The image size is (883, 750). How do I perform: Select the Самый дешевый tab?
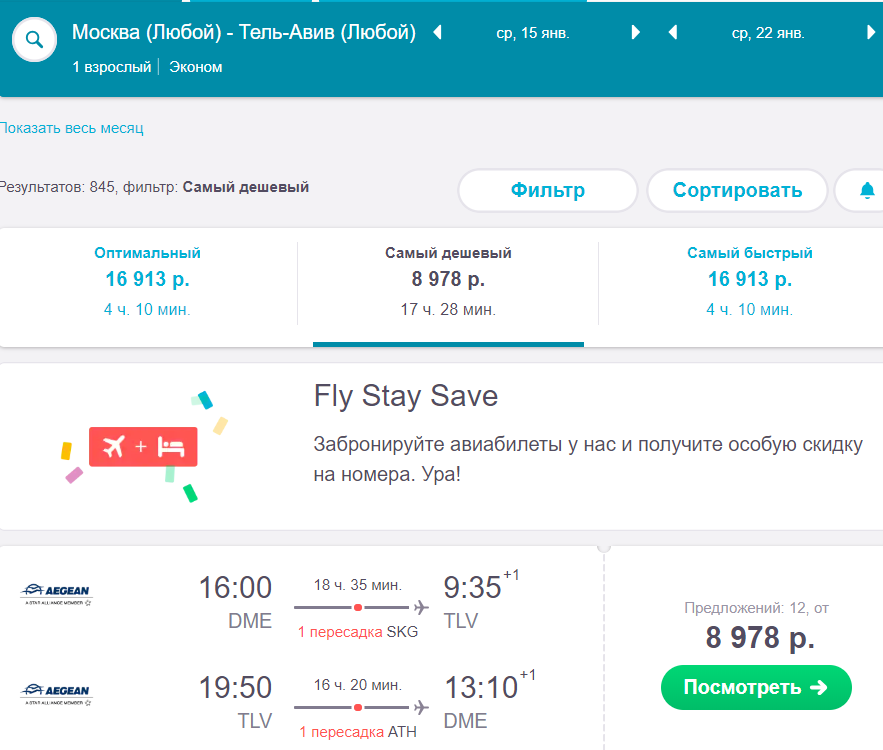(448, 282)
